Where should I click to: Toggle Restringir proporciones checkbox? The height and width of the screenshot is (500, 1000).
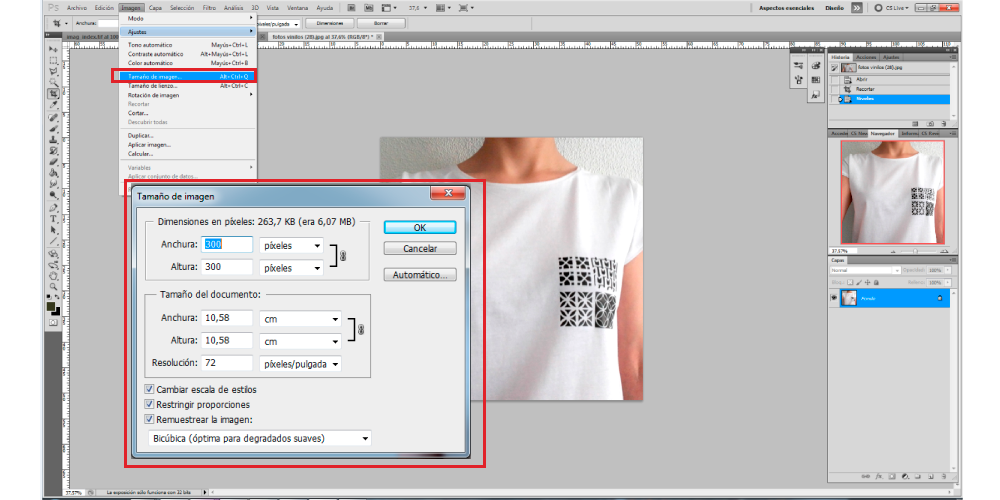point(149,404)
